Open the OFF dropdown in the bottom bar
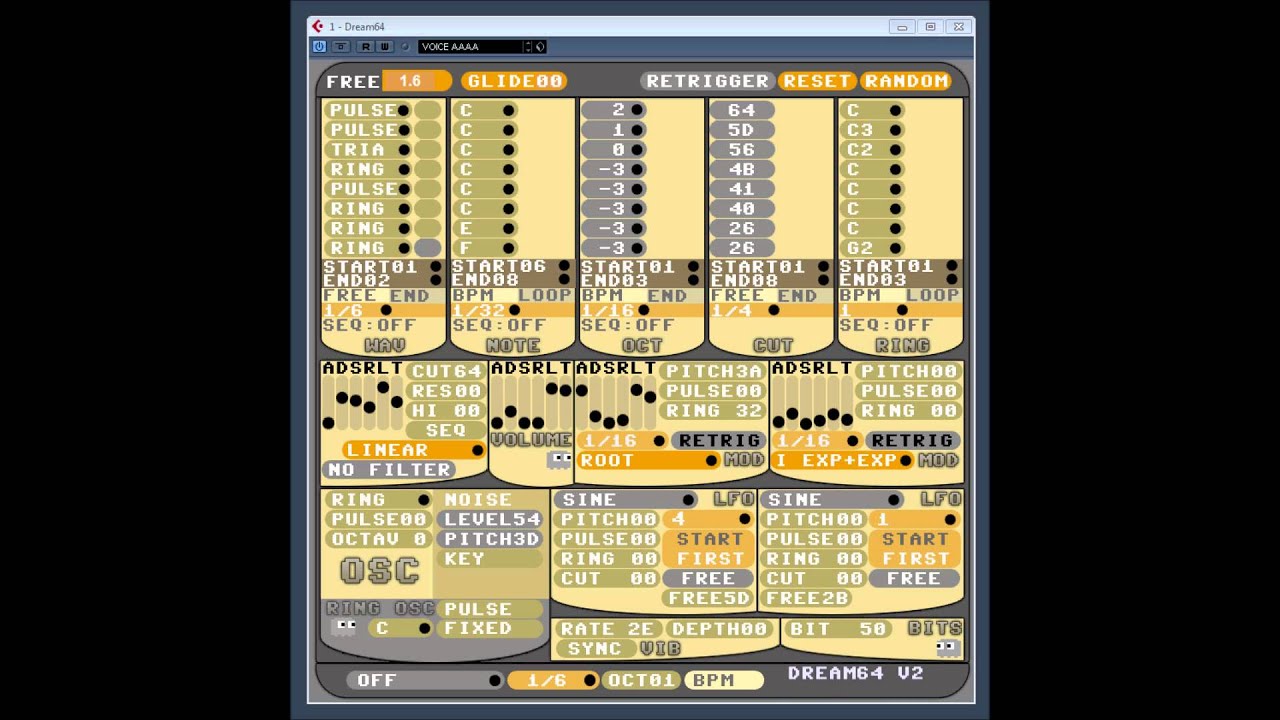The height and width of the screenshot is (720, 1280). point(425,680)
